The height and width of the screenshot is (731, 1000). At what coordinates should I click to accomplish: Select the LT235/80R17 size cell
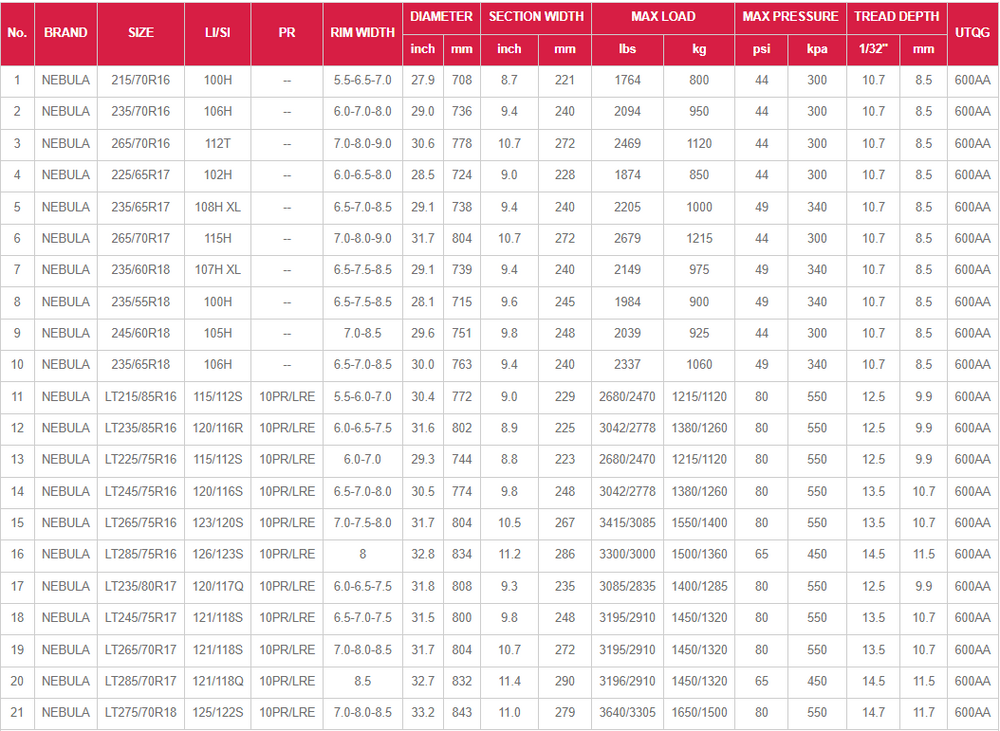[141, 586]
